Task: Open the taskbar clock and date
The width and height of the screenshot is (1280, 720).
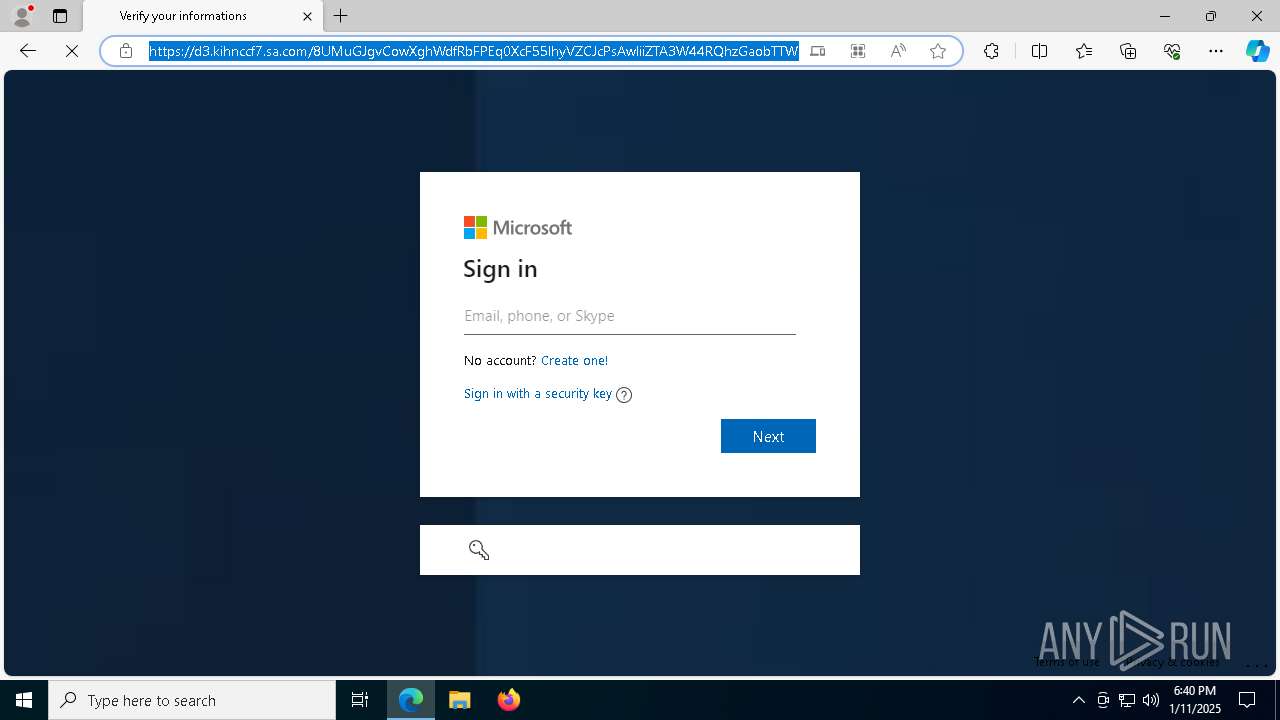Action: click(1195, 700)
